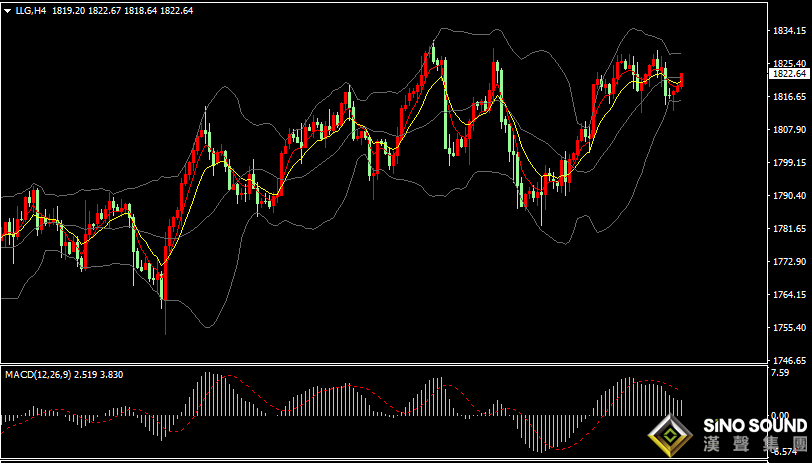
Task: Click the last red candlestick on the chart
Action: click(682, 80)
